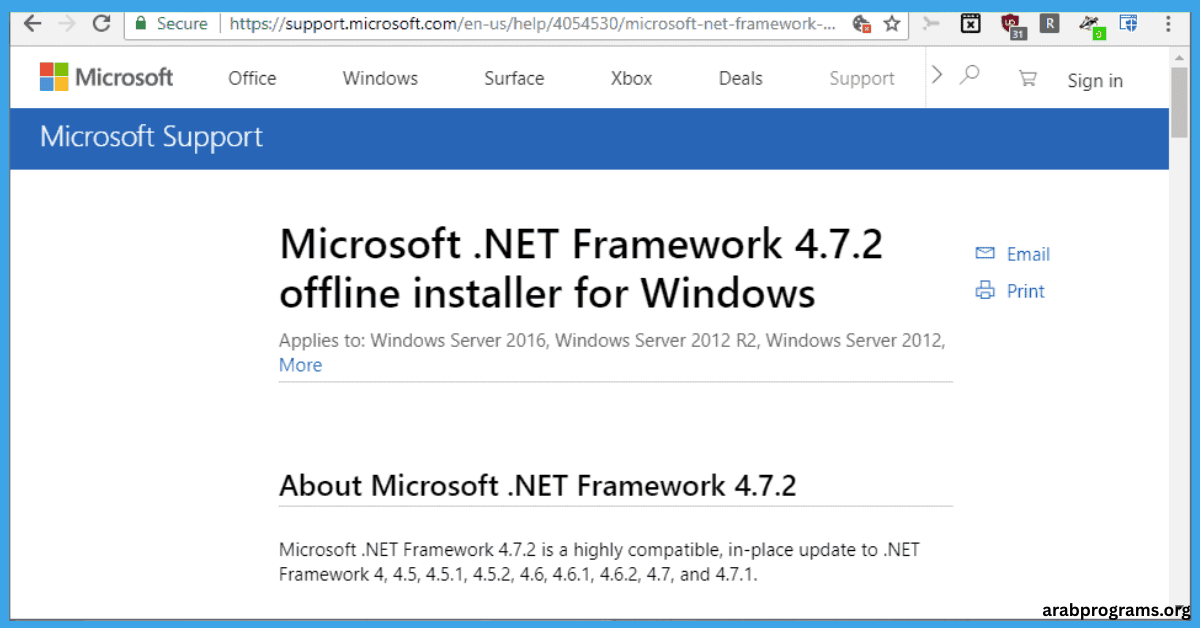Select Xbox in the navigation bar
The width and height of the screenshot is (1200, 628).
point(631,78)
